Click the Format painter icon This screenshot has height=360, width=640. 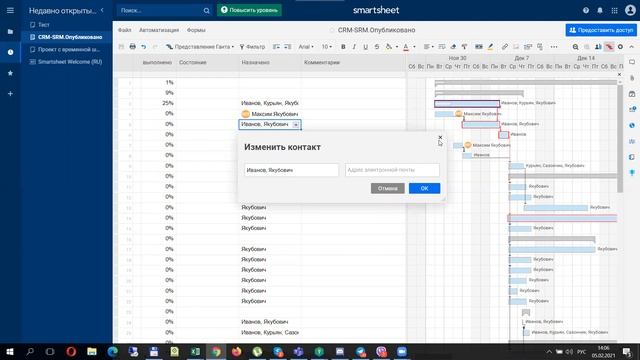click(x=464, y=47)
